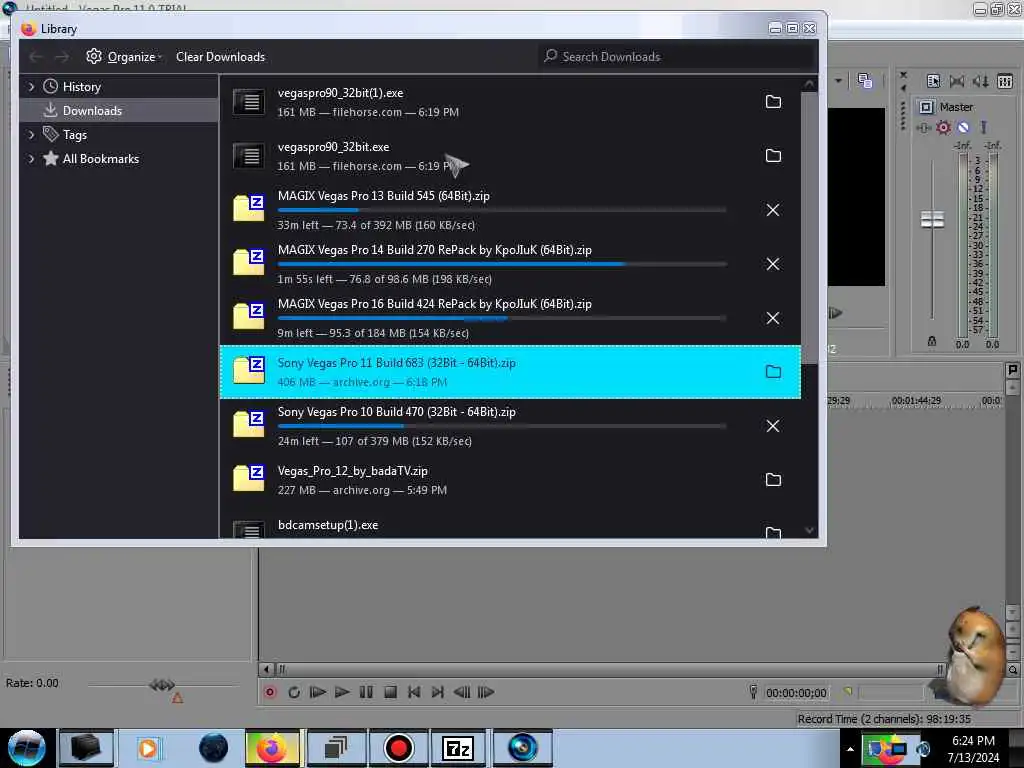The width and height of the screenshot is (1024, 768).
Task: Toggle Master fader lock icon
Action: (x=932, y=341)
